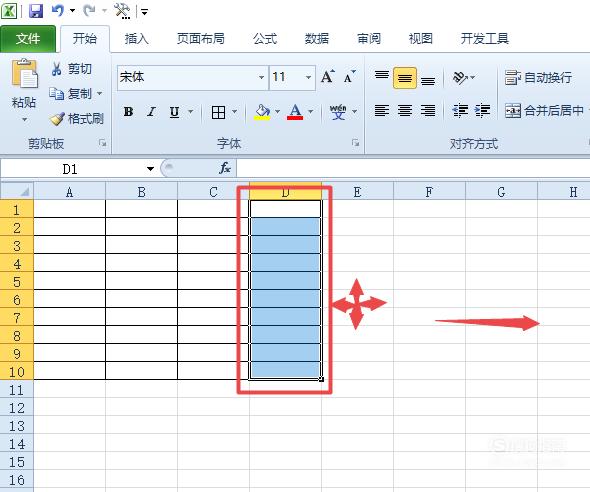Save the workbook with the floppy disk icon
590x492 pixels.
[36, 11]
